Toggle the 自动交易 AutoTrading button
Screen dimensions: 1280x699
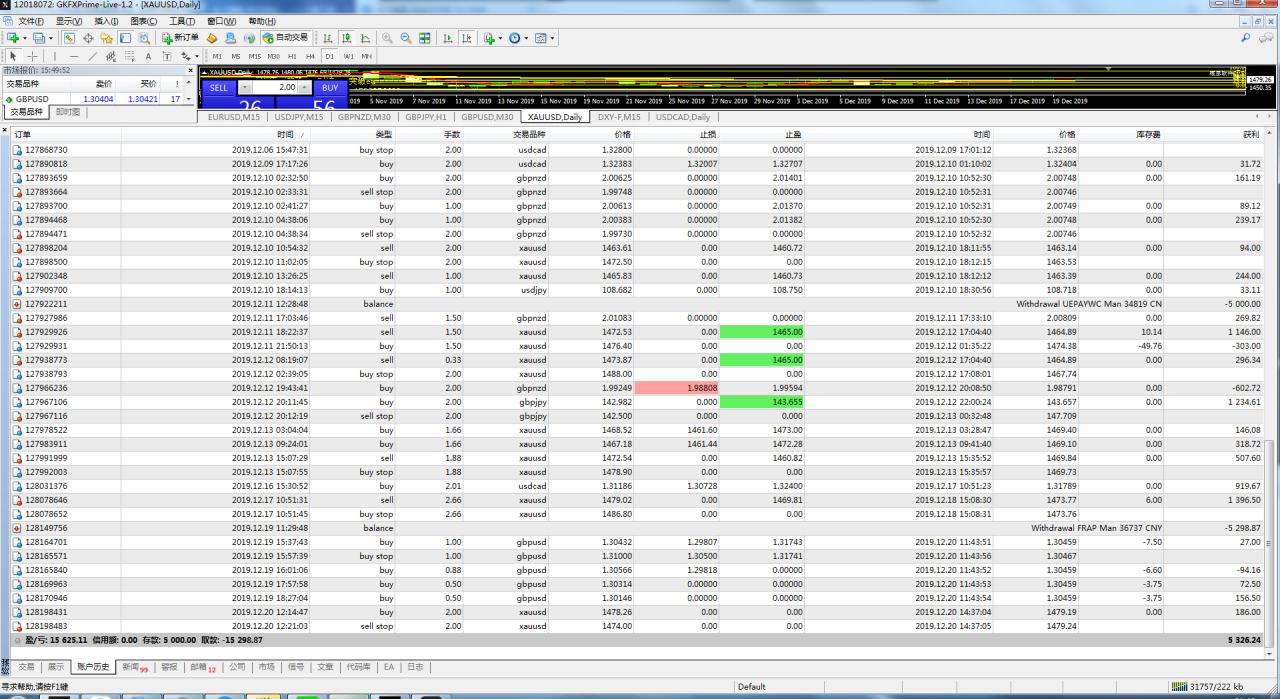(286, 38)
